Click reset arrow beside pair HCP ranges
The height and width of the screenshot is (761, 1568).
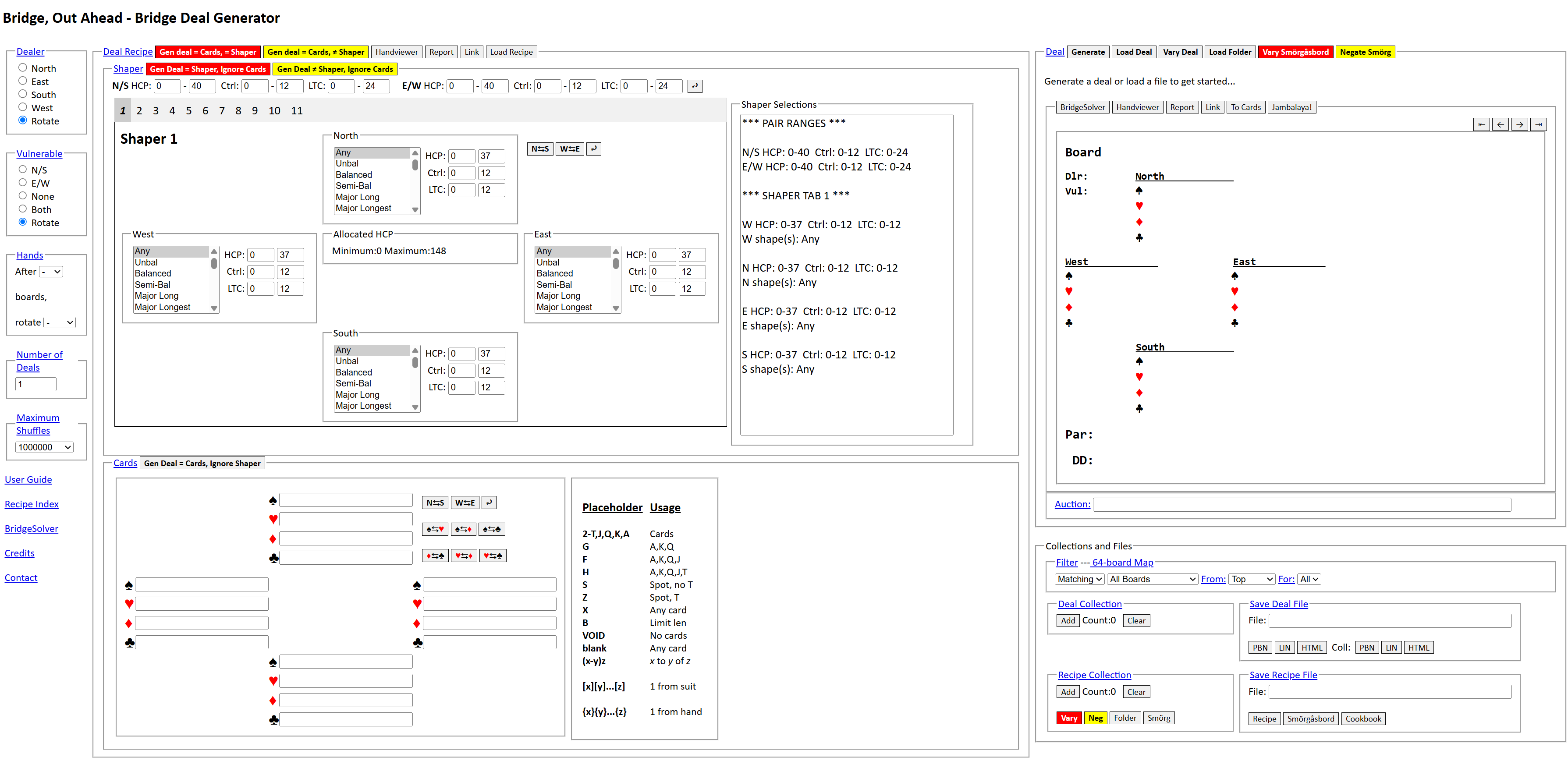point(695,86)
